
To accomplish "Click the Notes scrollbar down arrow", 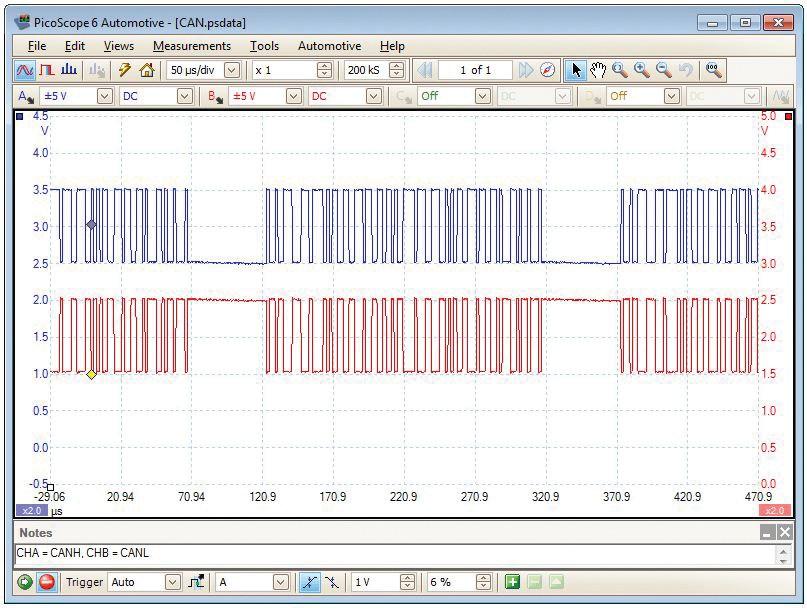I will (784, 560).
